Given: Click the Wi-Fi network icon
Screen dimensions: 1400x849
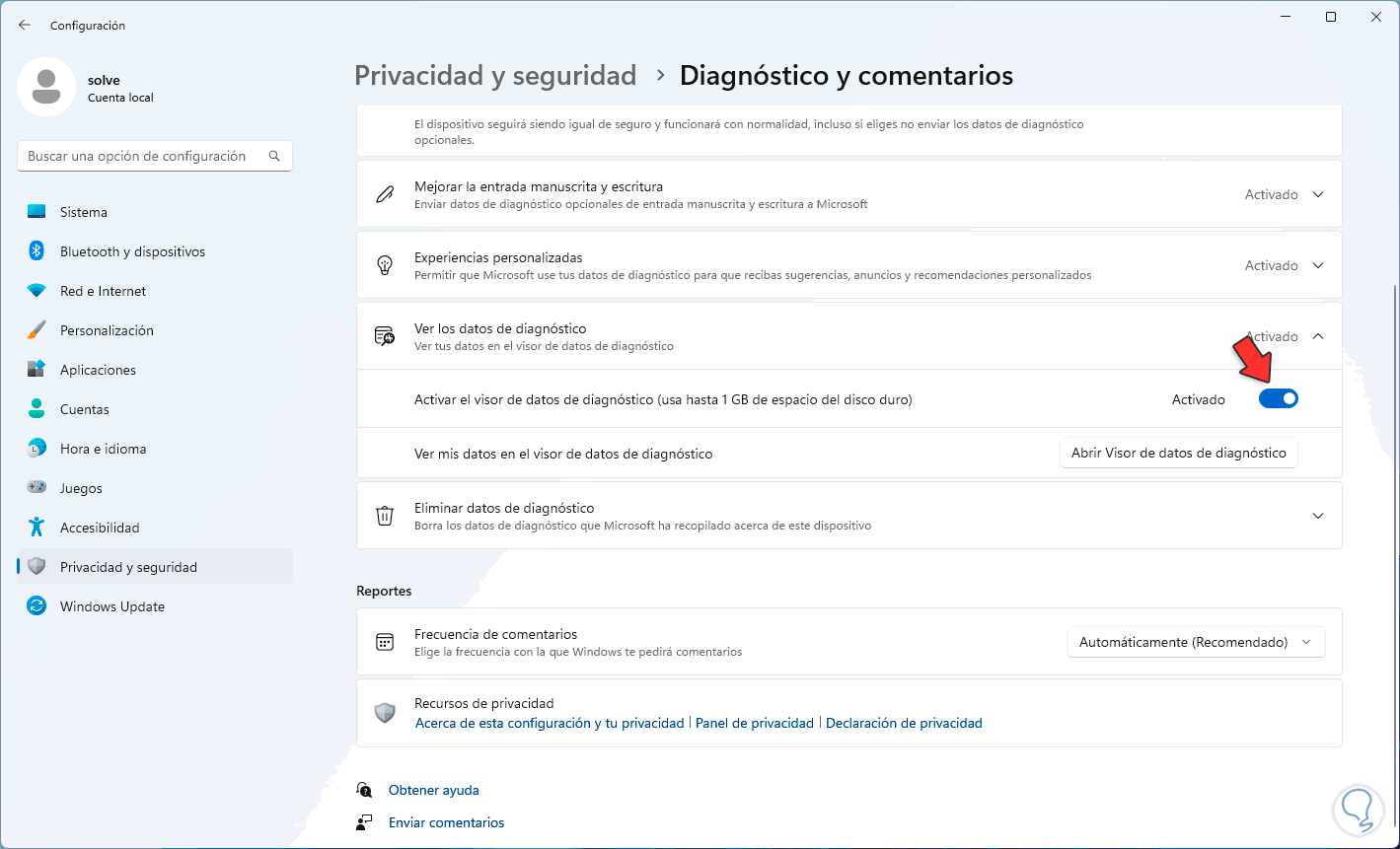Looking at the screenshot, I should tap(37, 291).
